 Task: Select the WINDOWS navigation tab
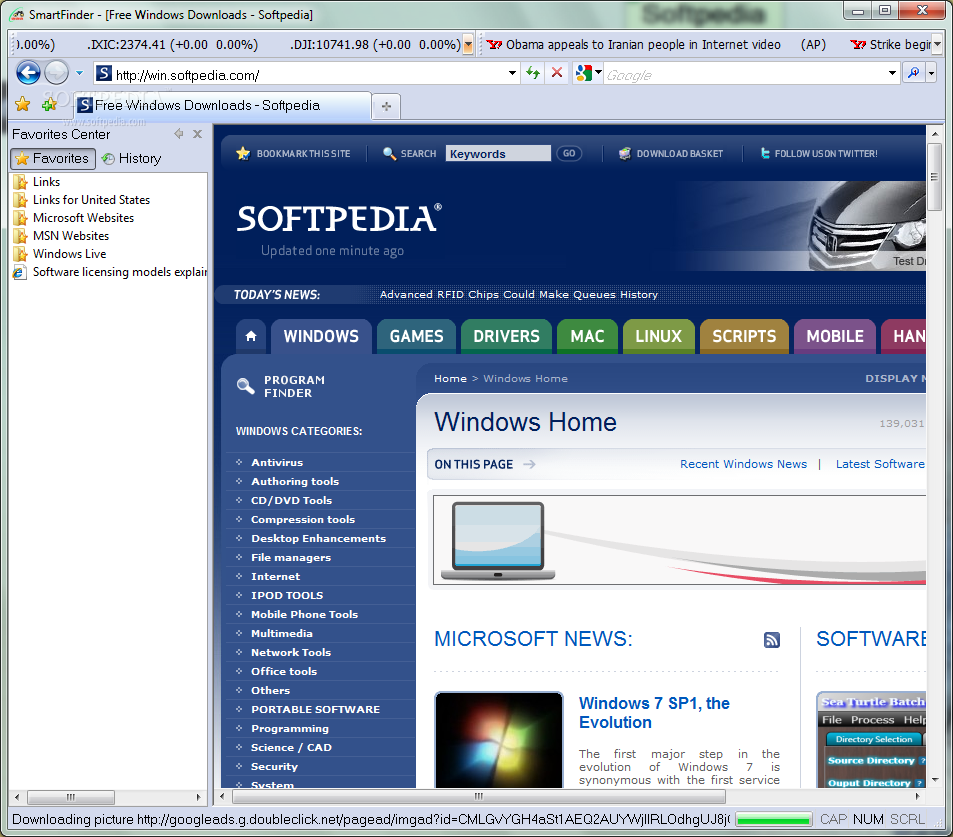pyautogui.click(x=321, y=336)
